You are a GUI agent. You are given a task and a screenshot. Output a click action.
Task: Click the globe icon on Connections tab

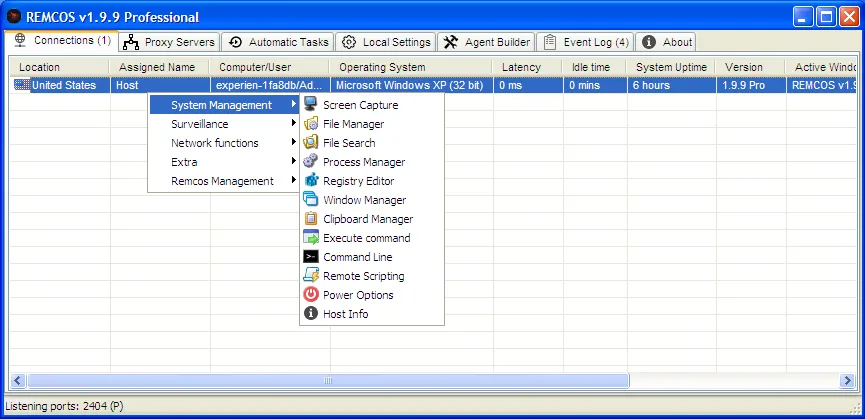20,41
